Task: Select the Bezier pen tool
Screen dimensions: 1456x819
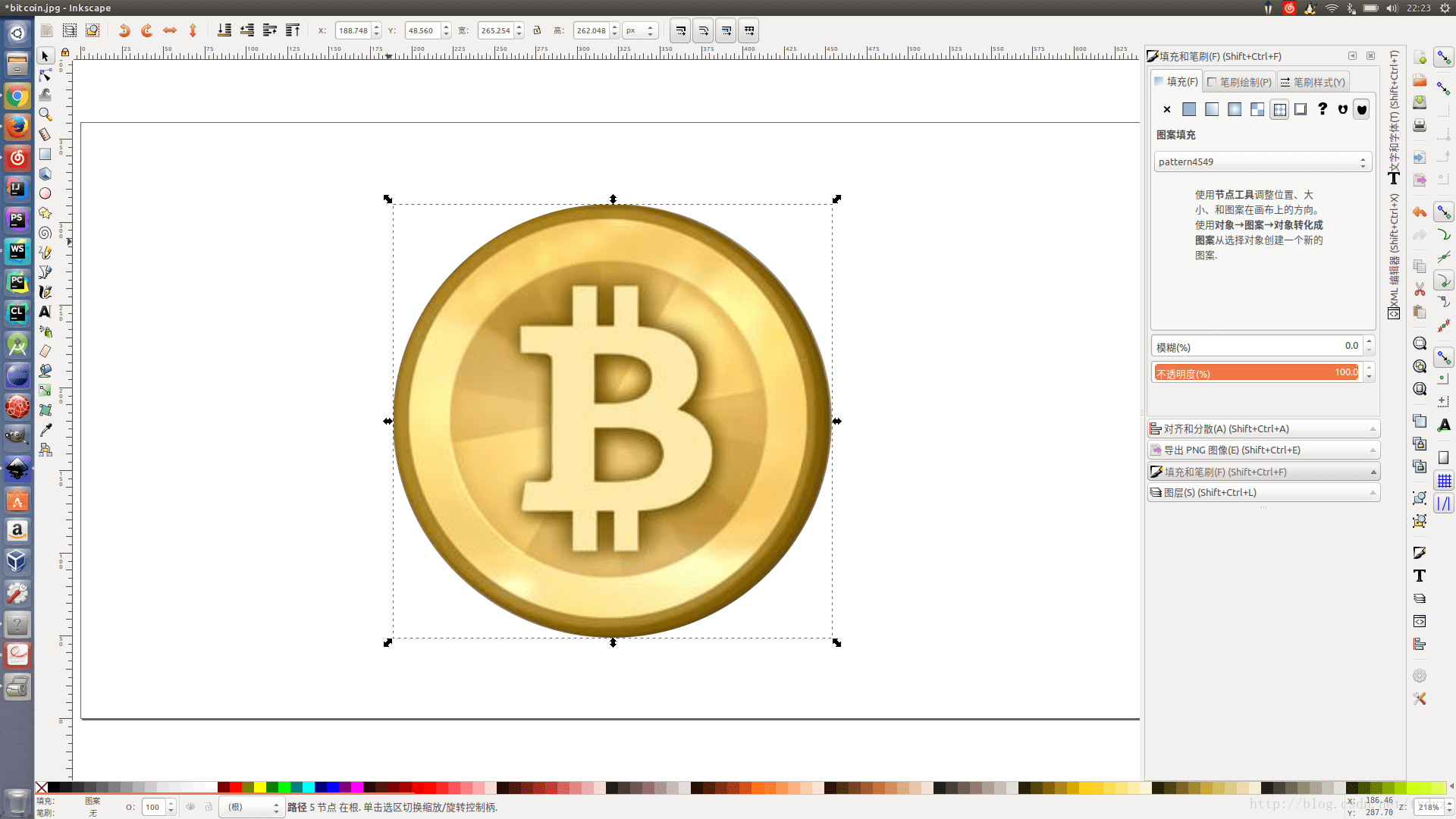Action: click(x=45, y=272)
